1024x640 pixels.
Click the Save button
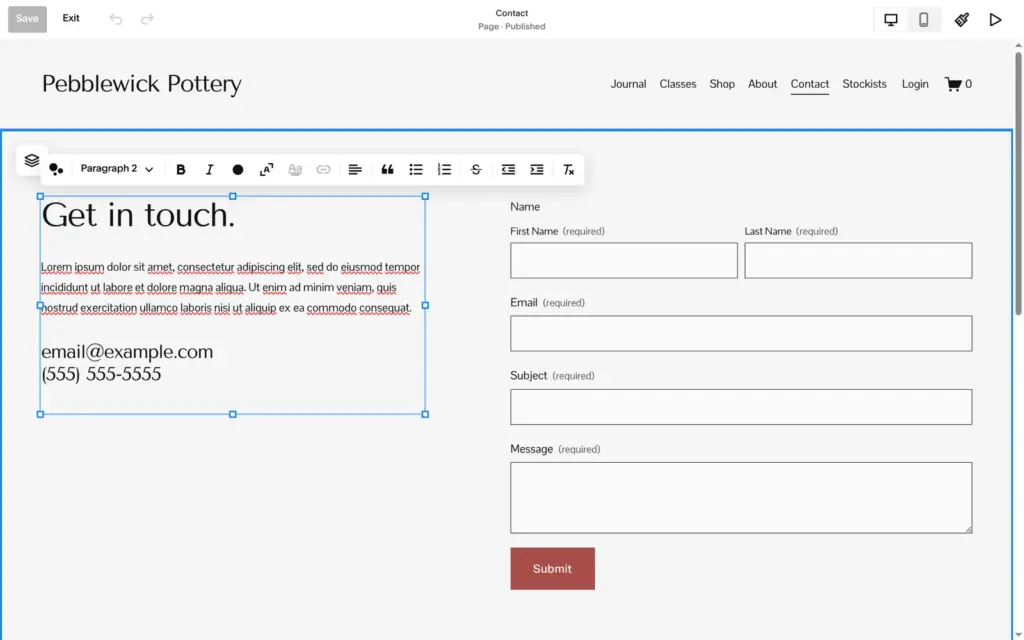[x=27, y=19]
